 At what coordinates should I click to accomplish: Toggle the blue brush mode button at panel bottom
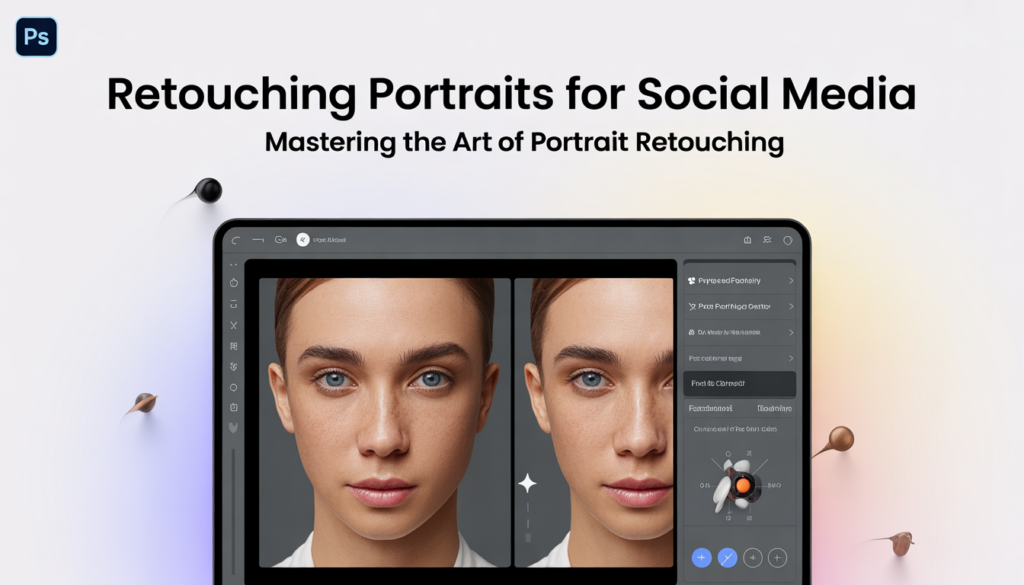coord(727,558)
